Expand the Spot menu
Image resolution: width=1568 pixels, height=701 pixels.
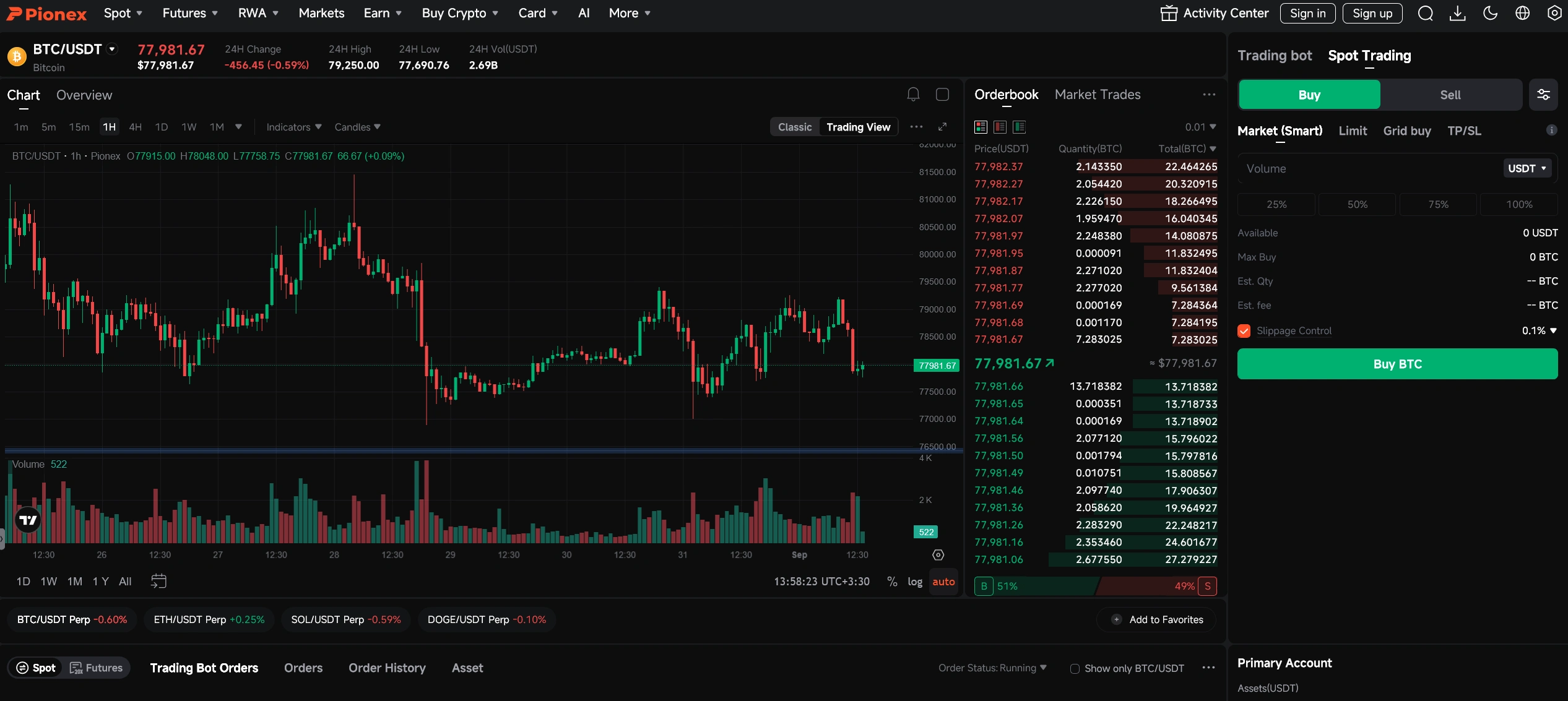[x=123, y=13]
